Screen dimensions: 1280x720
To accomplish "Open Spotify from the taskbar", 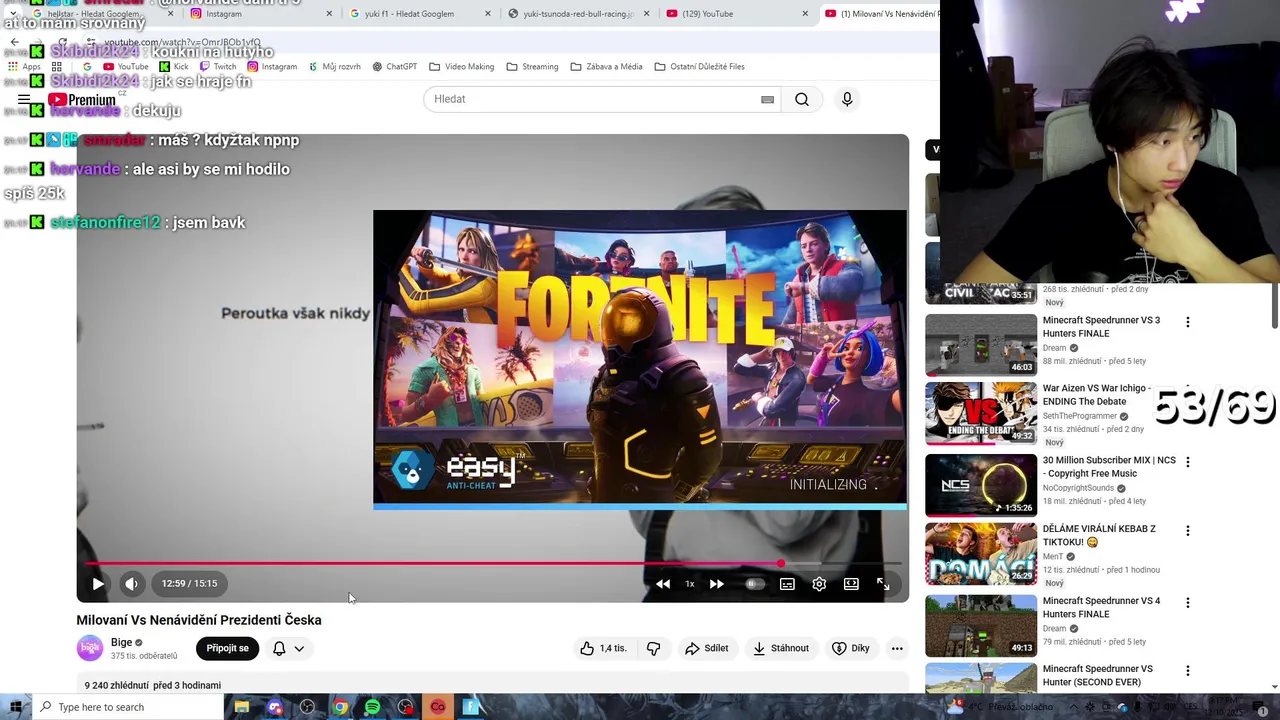I will [x=372, y=707].
